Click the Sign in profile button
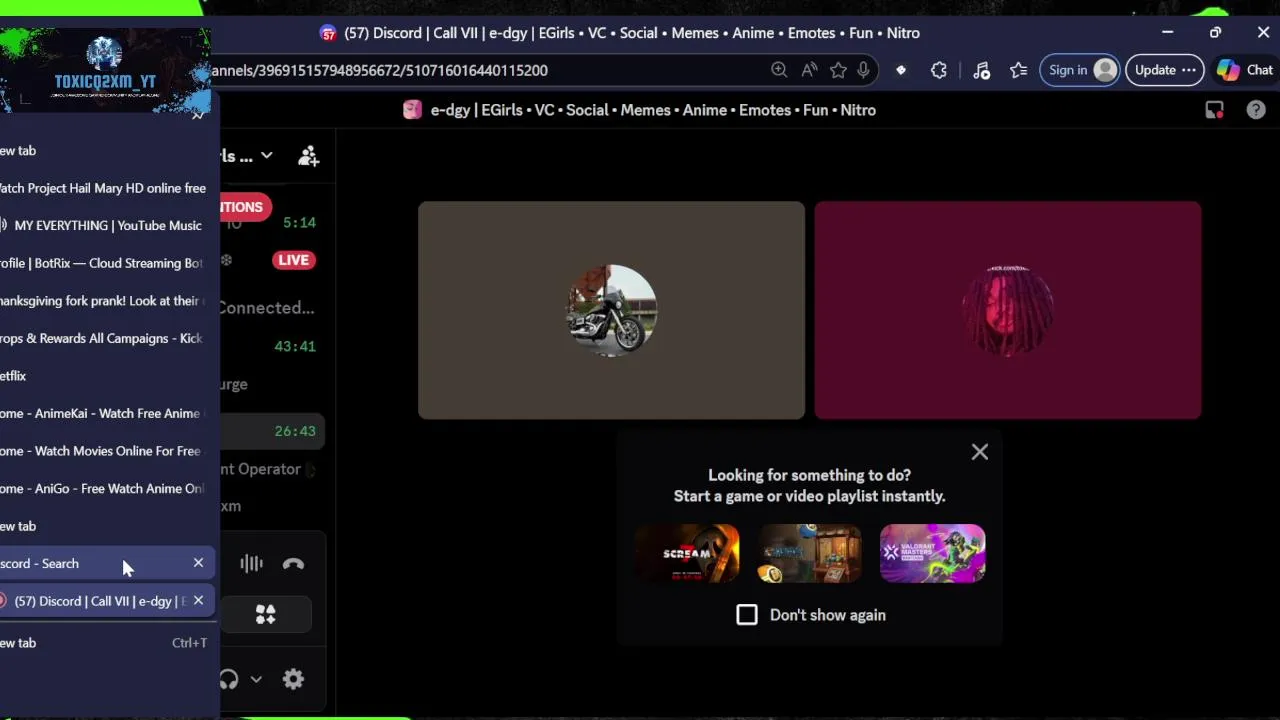The image size is (1280, 720). click(1081, 70)
